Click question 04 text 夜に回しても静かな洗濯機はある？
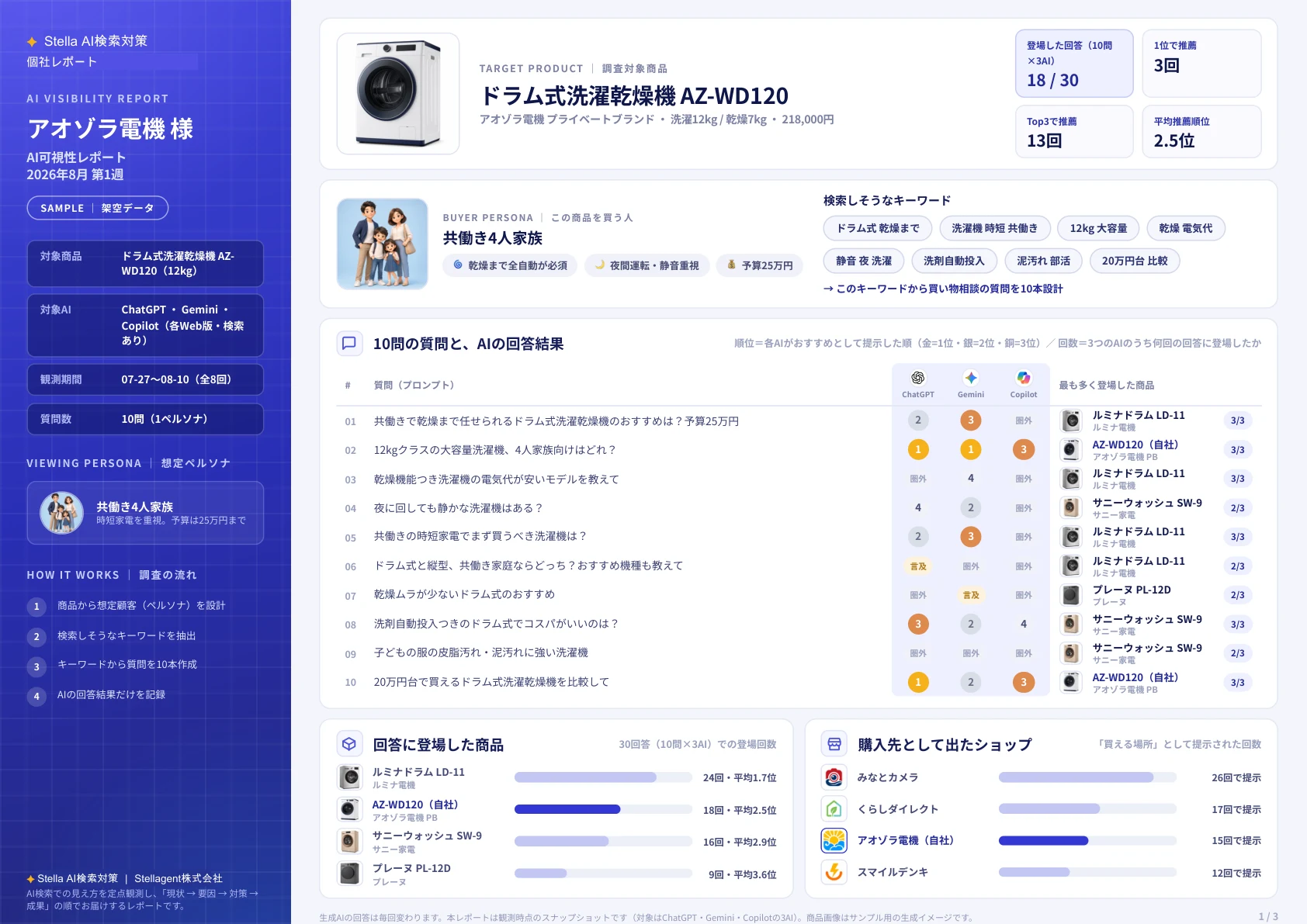 (x=459, y=508)
